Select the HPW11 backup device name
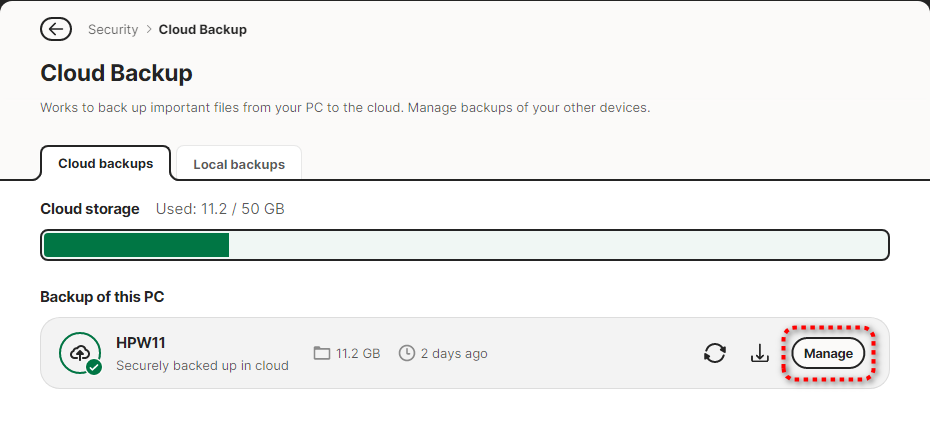The width and height of the screenshot is (930, 439). pyautogui.click(x=141, y=342)
